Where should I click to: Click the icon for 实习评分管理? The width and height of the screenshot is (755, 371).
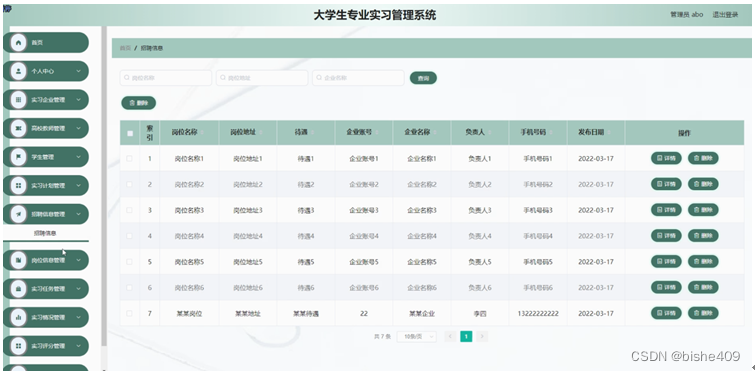(18, 346)
